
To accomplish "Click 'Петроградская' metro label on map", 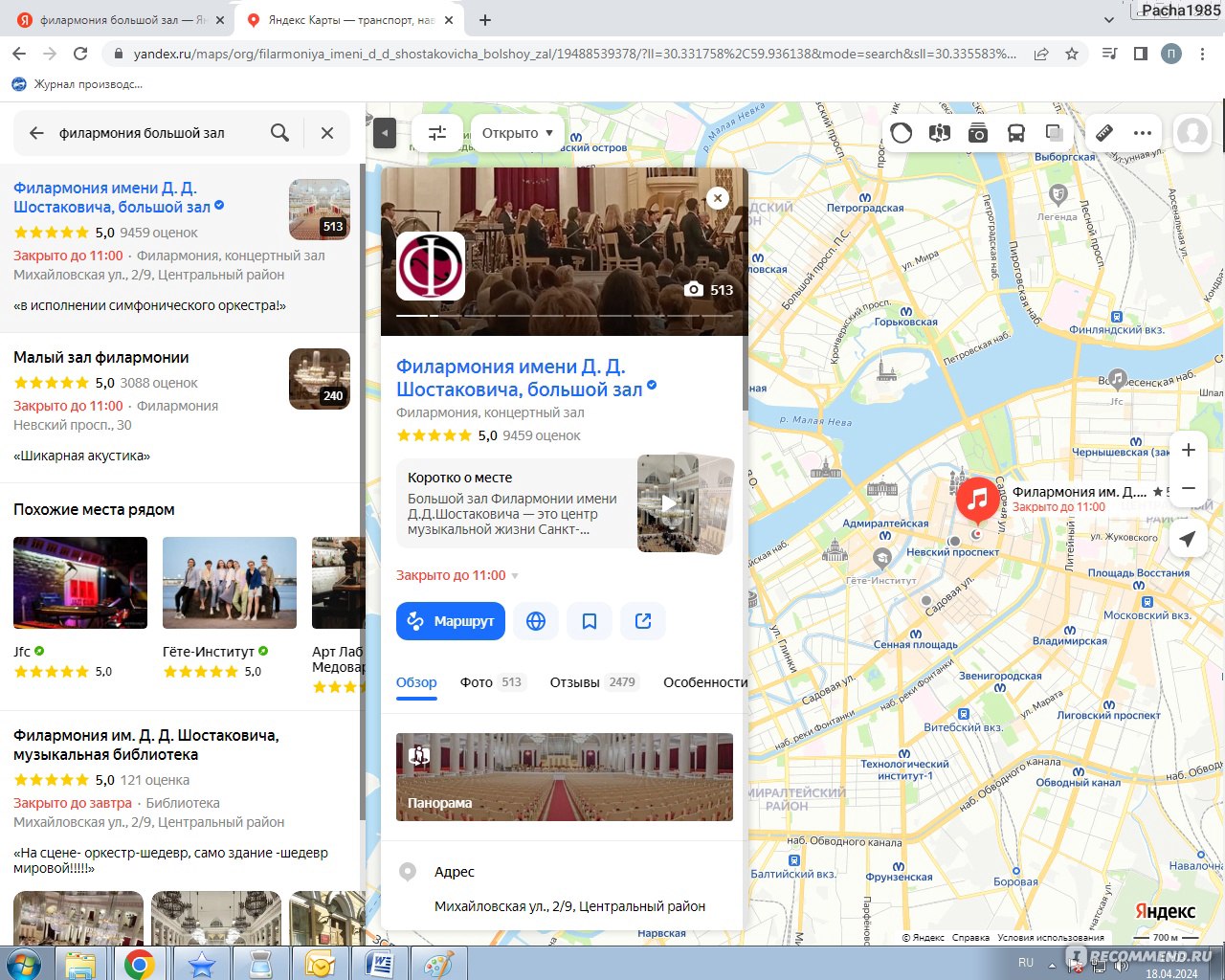I will point(864,208).
